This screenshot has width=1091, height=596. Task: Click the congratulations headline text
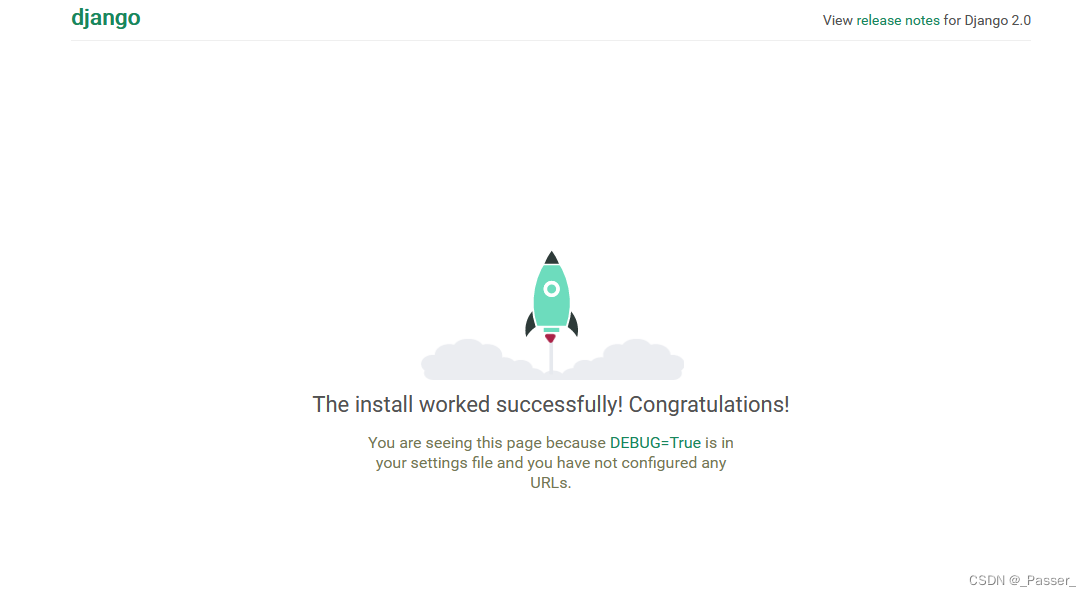click(551, 404)
